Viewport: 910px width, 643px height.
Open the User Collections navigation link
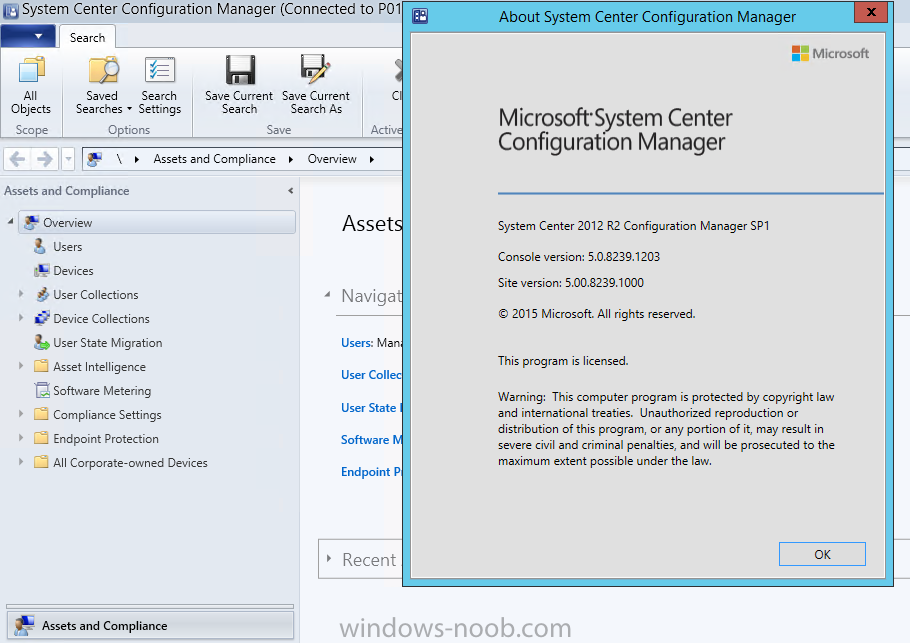click(371, 375)
